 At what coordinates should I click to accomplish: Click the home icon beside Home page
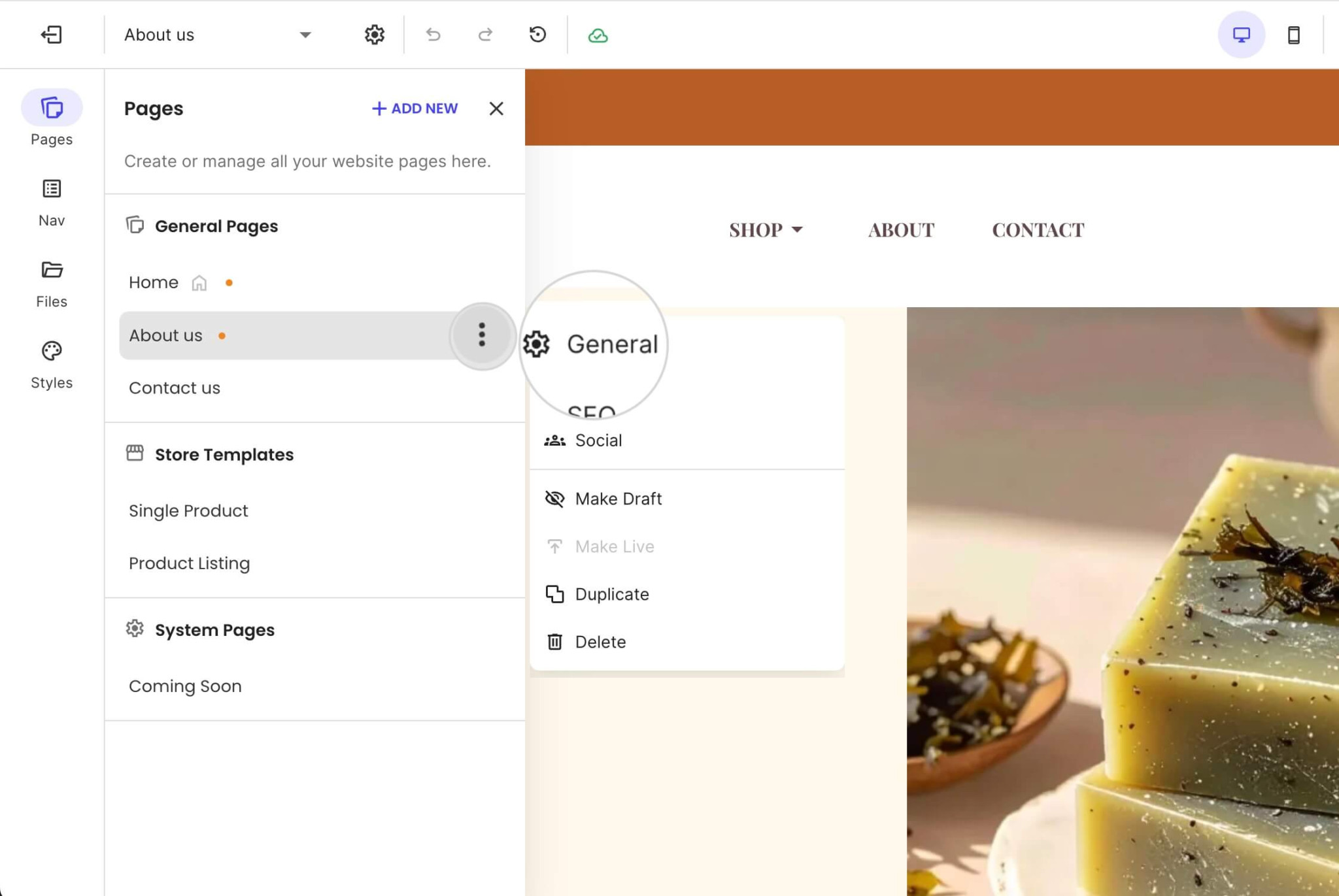click(x=199, y=283)
